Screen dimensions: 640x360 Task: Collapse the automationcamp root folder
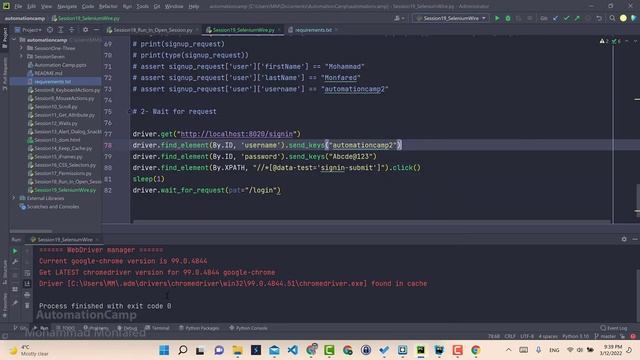(15, 40)
